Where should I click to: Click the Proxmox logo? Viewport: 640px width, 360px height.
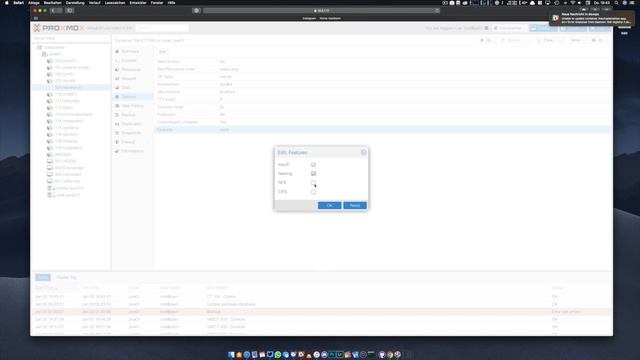[x=59, y=28]
